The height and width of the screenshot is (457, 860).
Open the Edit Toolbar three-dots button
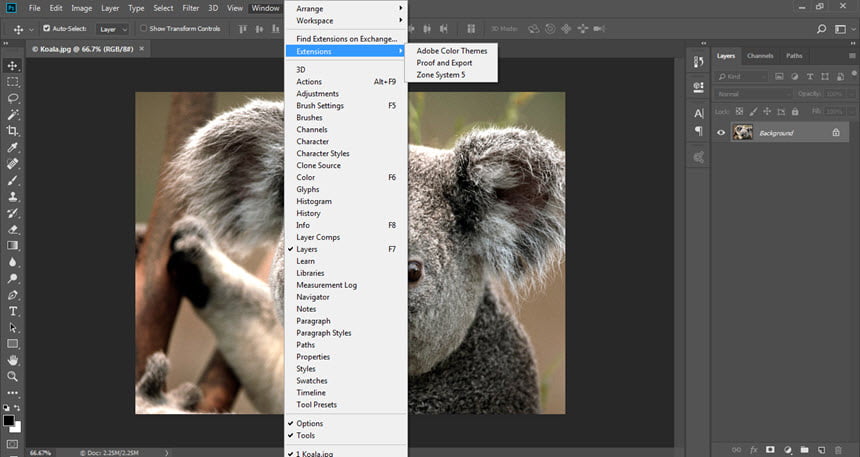12,393
